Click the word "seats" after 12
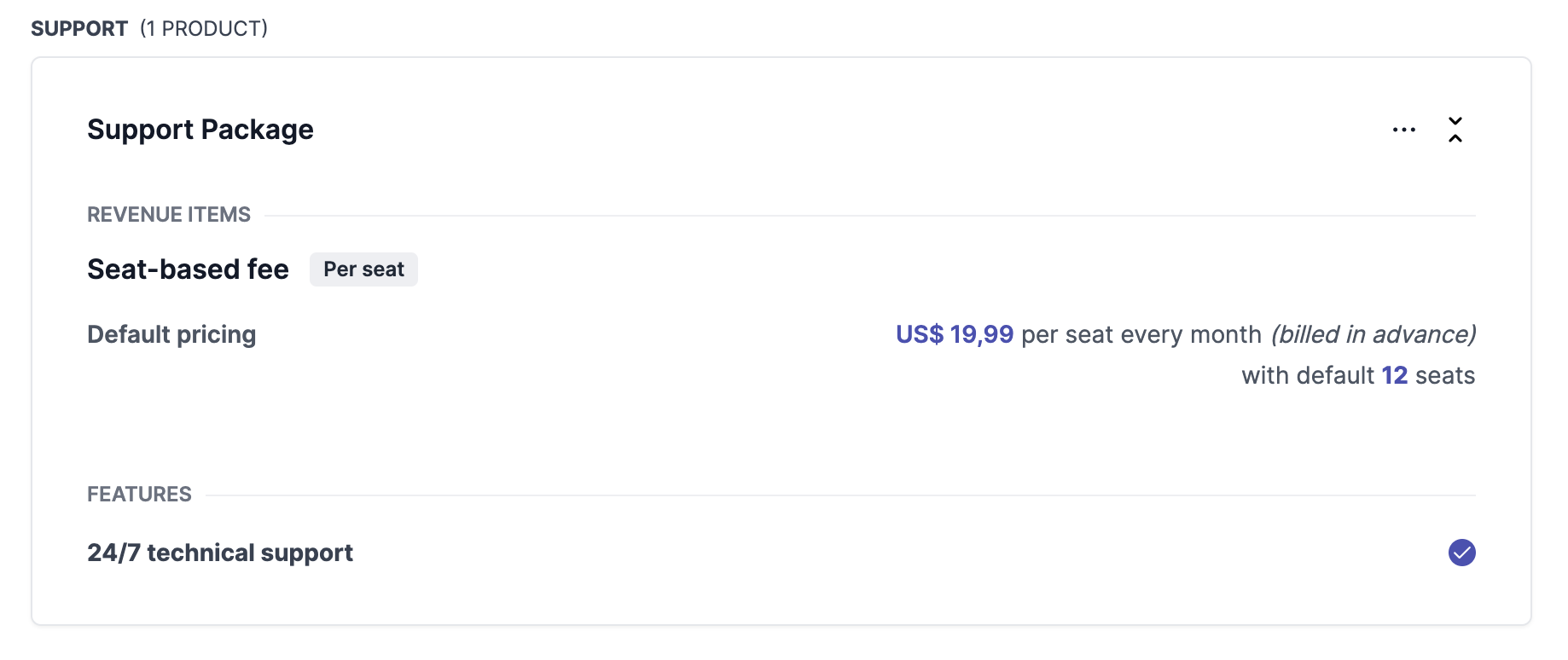 [1445, 375]
